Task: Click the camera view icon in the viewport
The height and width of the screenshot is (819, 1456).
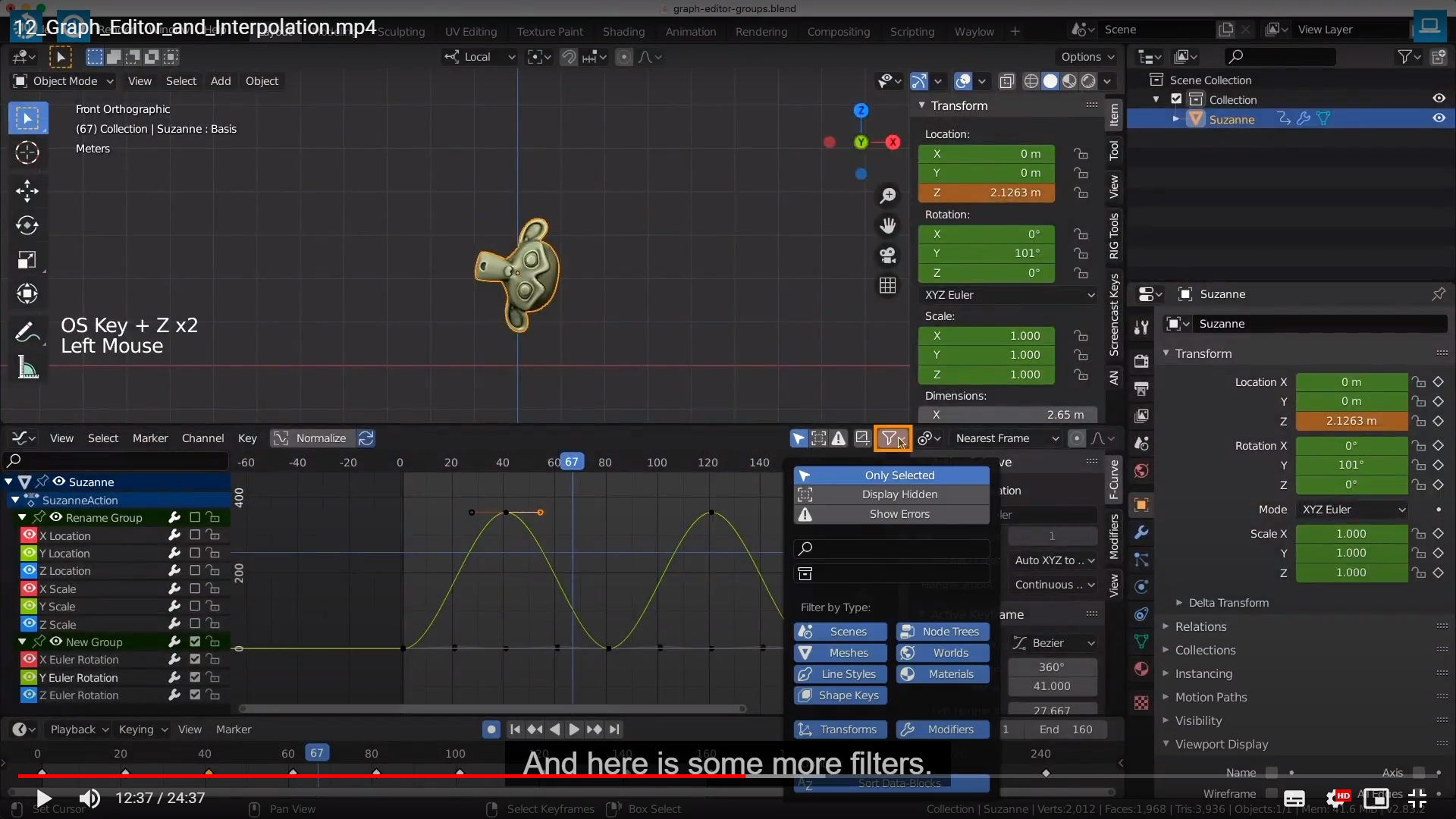Action: [887, 256]
